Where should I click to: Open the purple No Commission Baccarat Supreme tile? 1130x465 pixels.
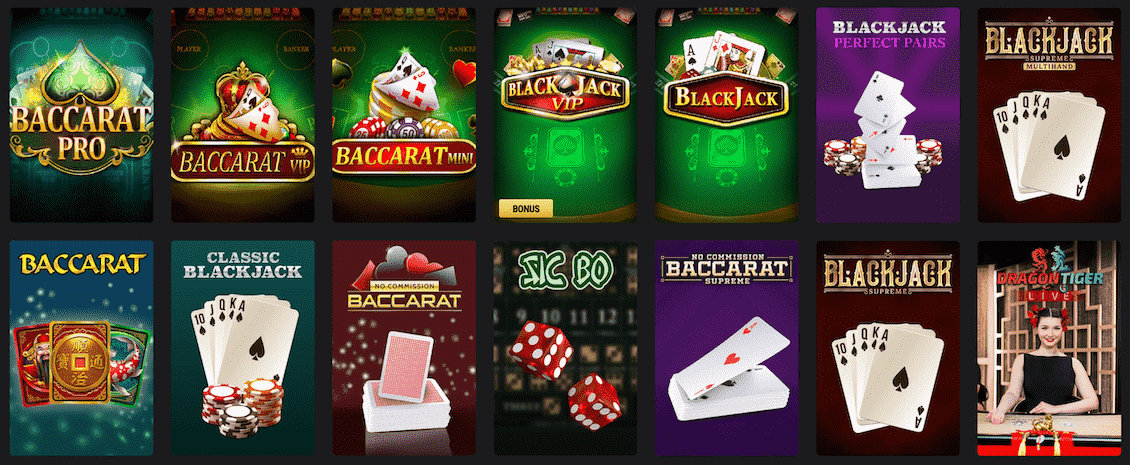click(x=726, y=347)
